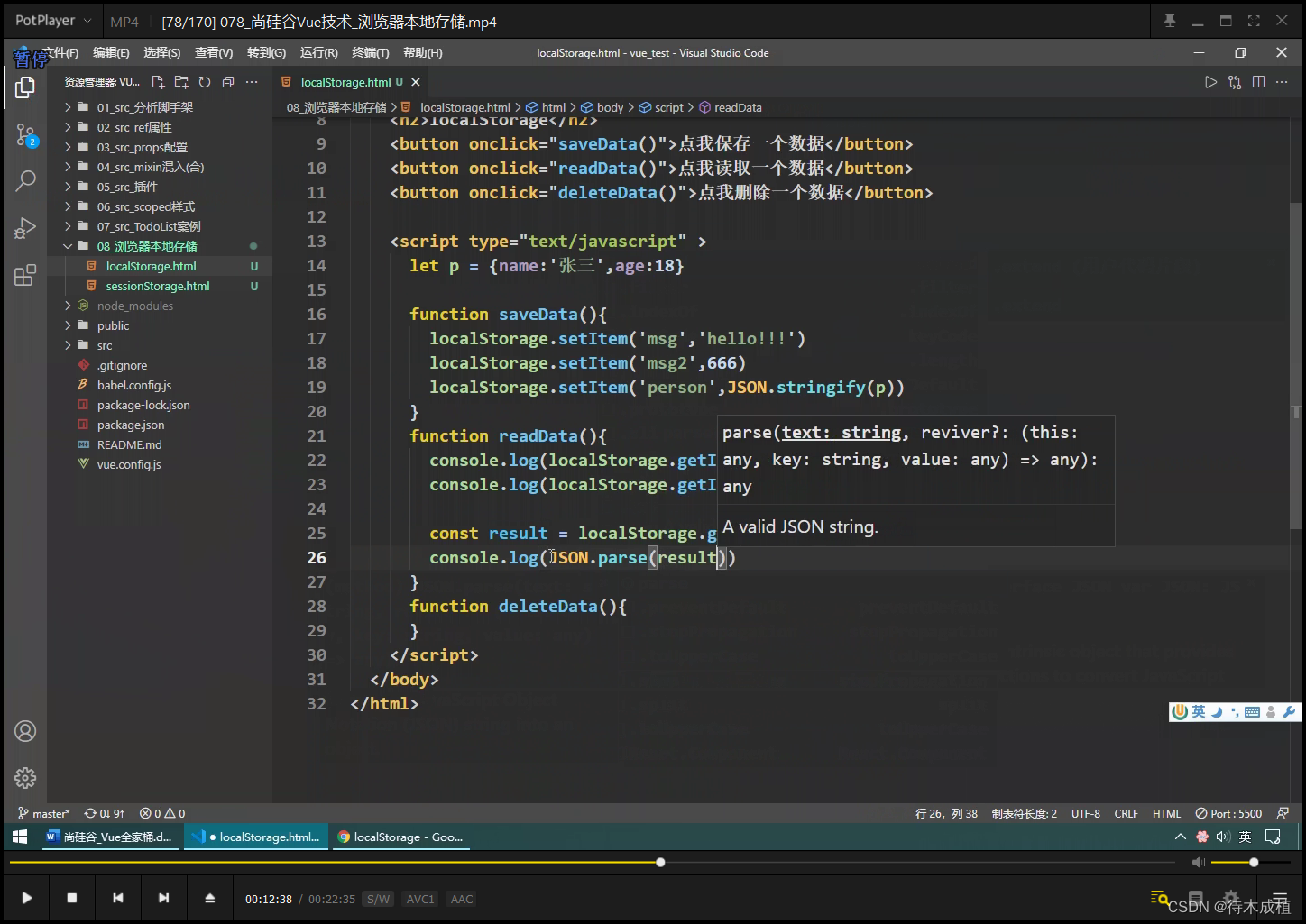Open PotPlayer settings gear icon

[x=1231, y=898]
